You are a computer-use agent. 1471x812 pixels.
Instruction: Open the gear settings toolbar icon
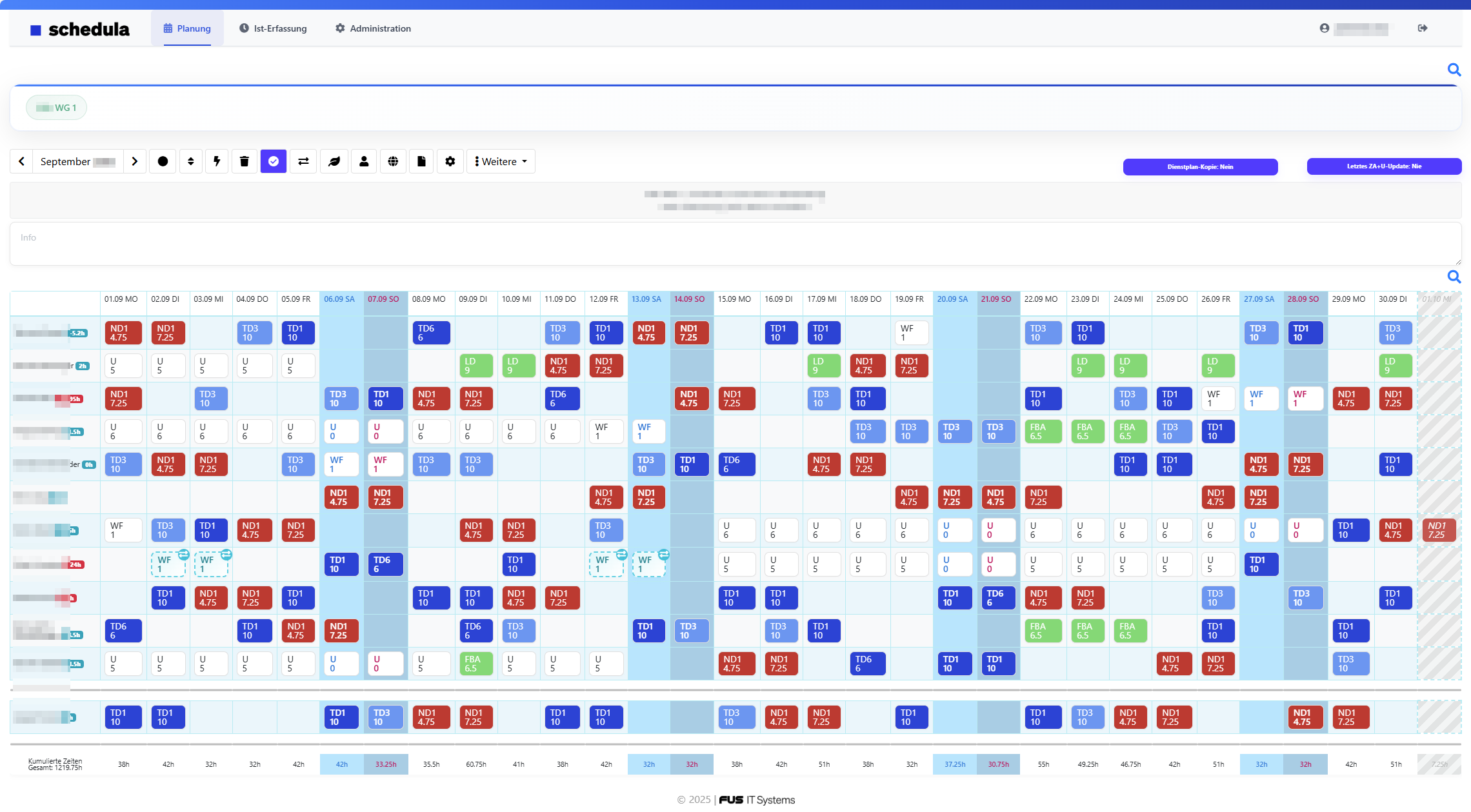(x=450, y=161)
